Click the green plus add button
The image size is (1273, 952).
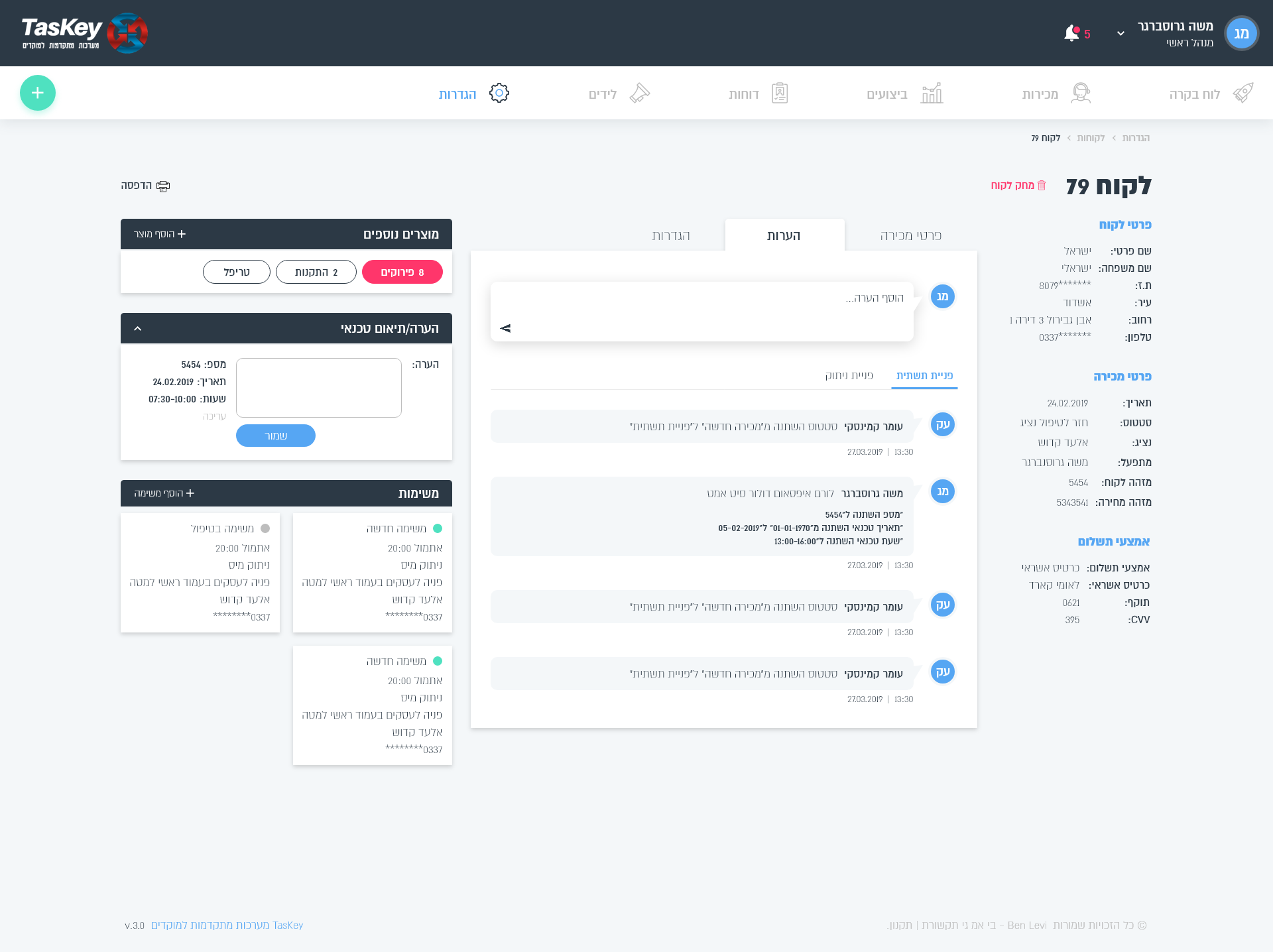click(38, 93)
